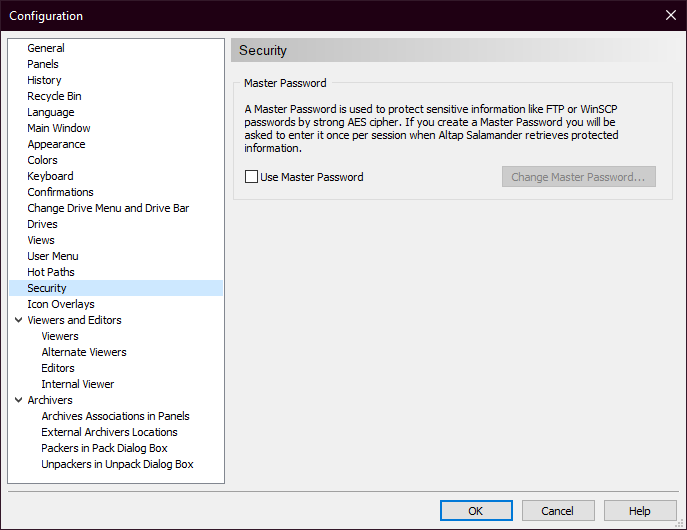Select the Colors configuration page
Viewport: 687px width, 530px height.
(42, 160)
